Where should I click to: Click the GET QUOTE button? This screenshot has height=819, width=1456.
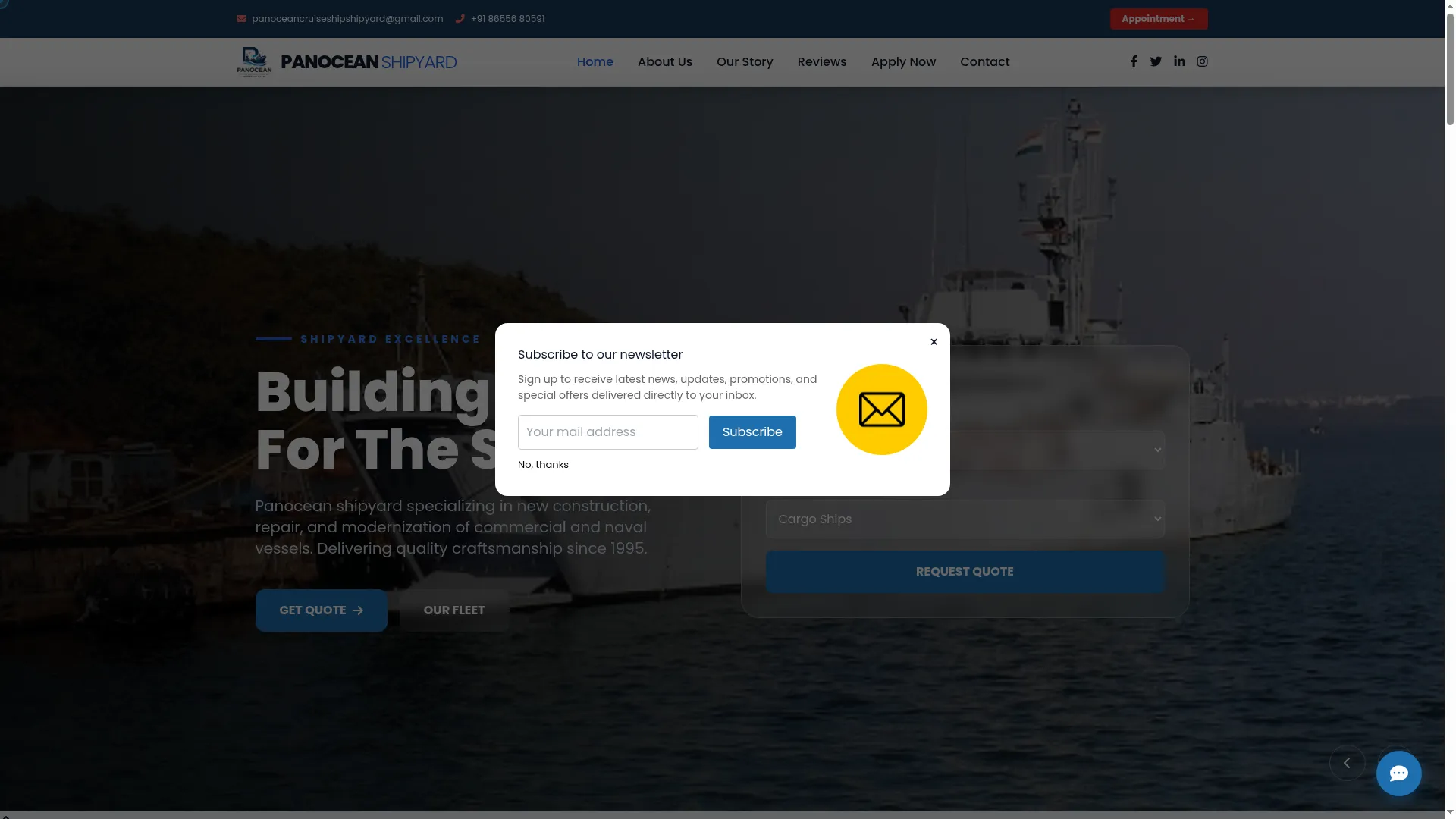pyautogui.click(x=321, y=610)
